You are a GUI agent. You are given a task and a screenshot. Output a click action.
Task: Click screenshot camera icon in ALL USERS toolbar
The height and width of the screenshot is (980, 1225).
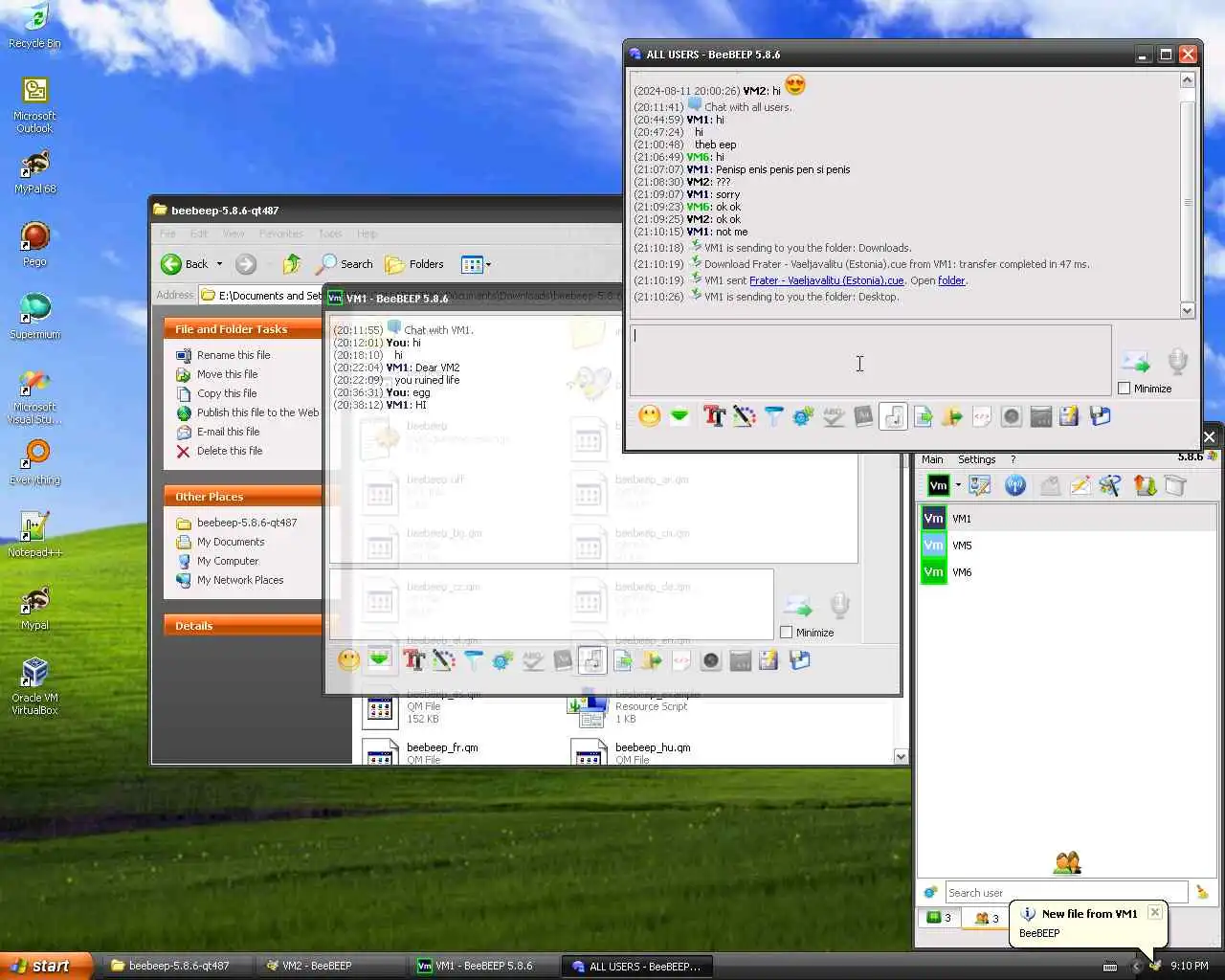click(1012, 415)
